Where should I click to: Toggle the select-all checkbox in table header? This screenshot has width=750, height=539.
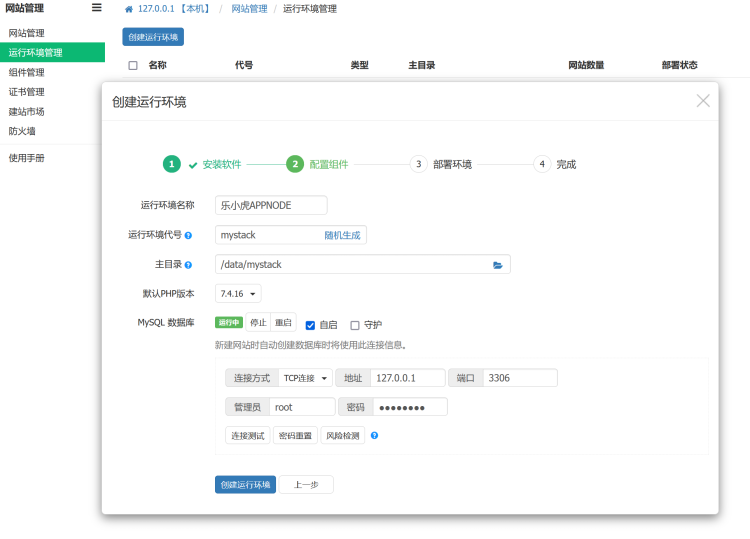click(133, 66)
